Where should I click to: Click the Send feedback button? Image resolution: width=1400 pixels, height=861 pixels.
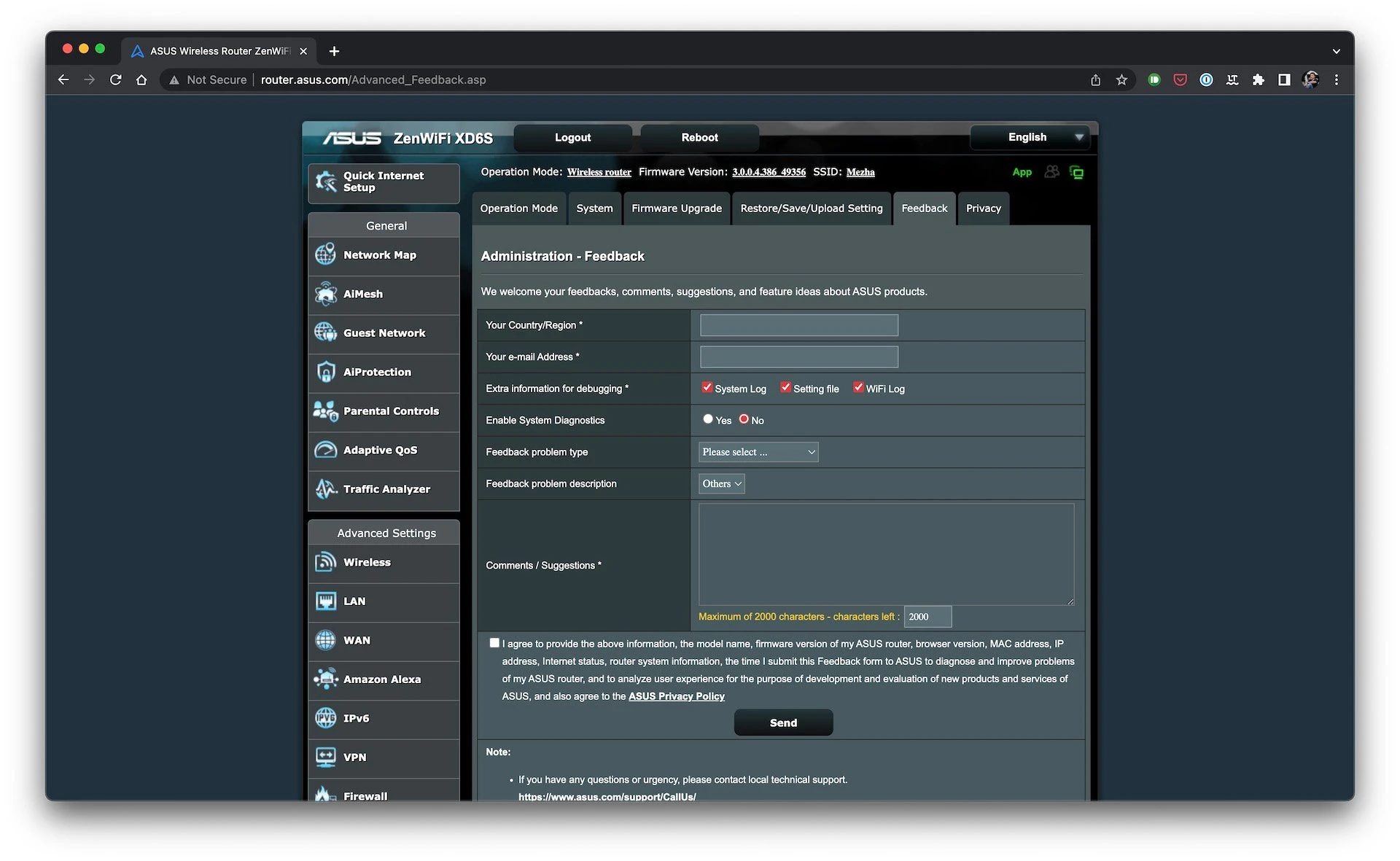point(783,722)
